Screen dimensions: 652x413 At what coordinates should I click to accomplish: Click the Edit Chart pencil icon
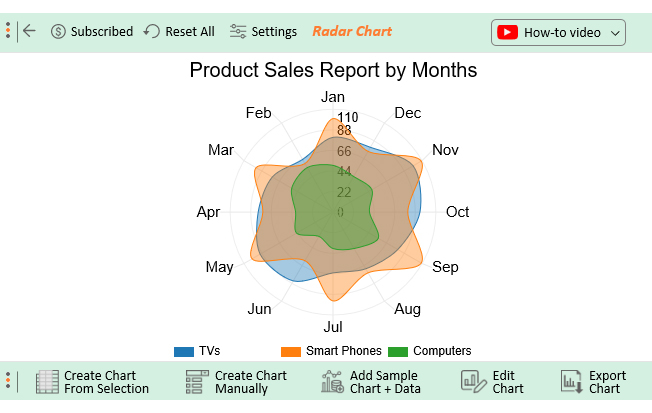click(x=474, y=382)
